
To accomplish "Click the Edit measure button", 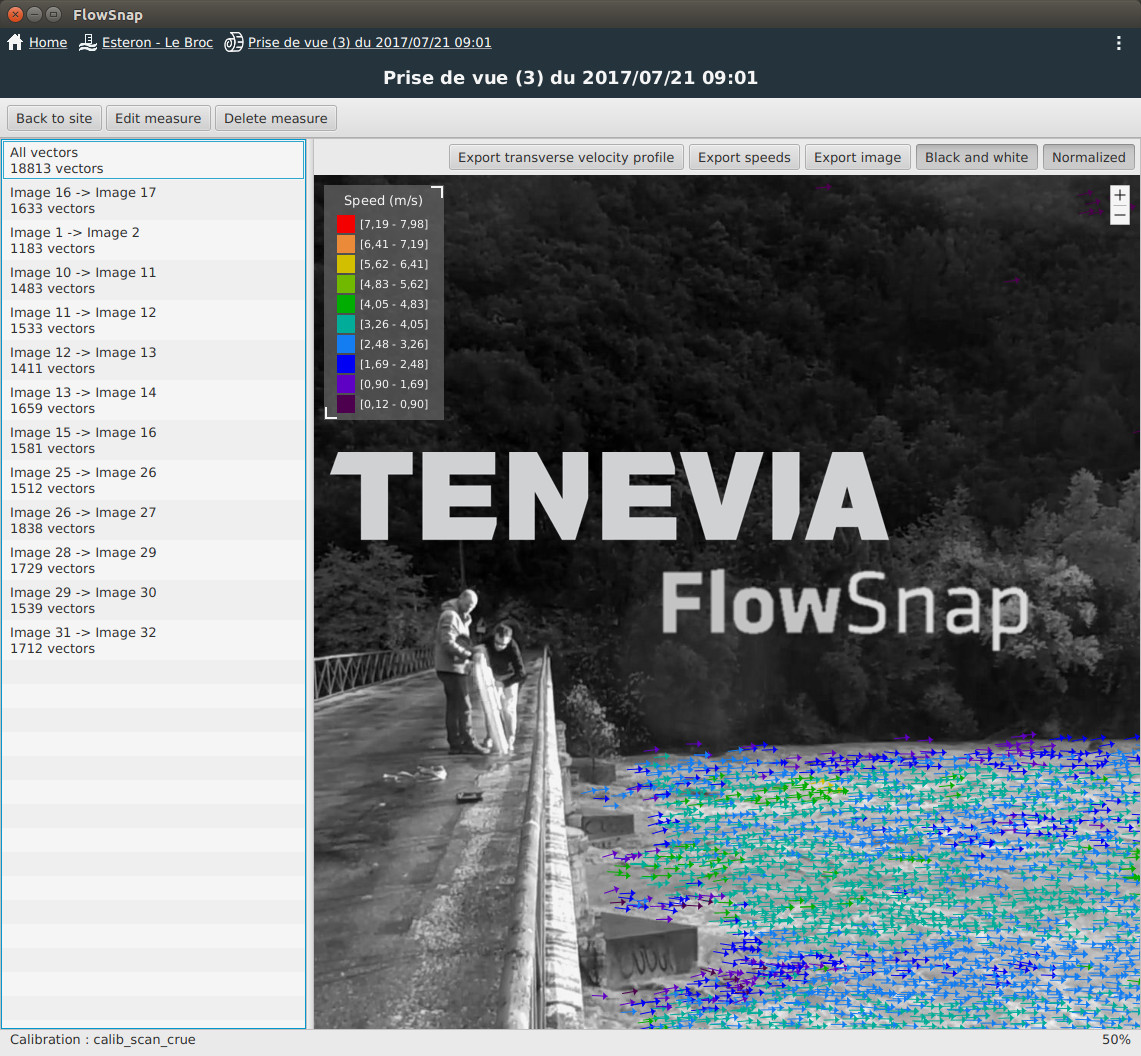I will pyautogui.click(x=158, y=118).
